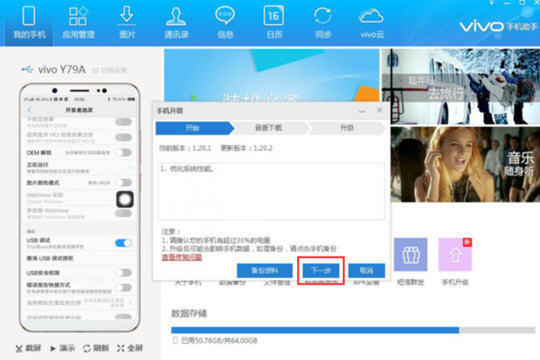
Task: Click 截屏 screenshot under the phone
Action: 28,348
